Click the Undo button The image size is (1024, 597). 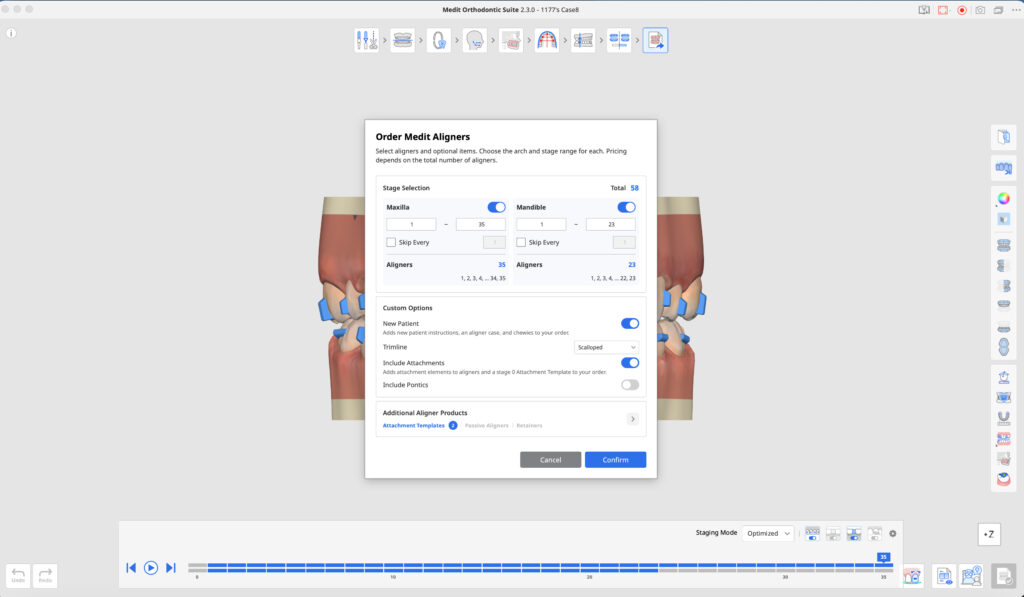click(x=18, y=575)
